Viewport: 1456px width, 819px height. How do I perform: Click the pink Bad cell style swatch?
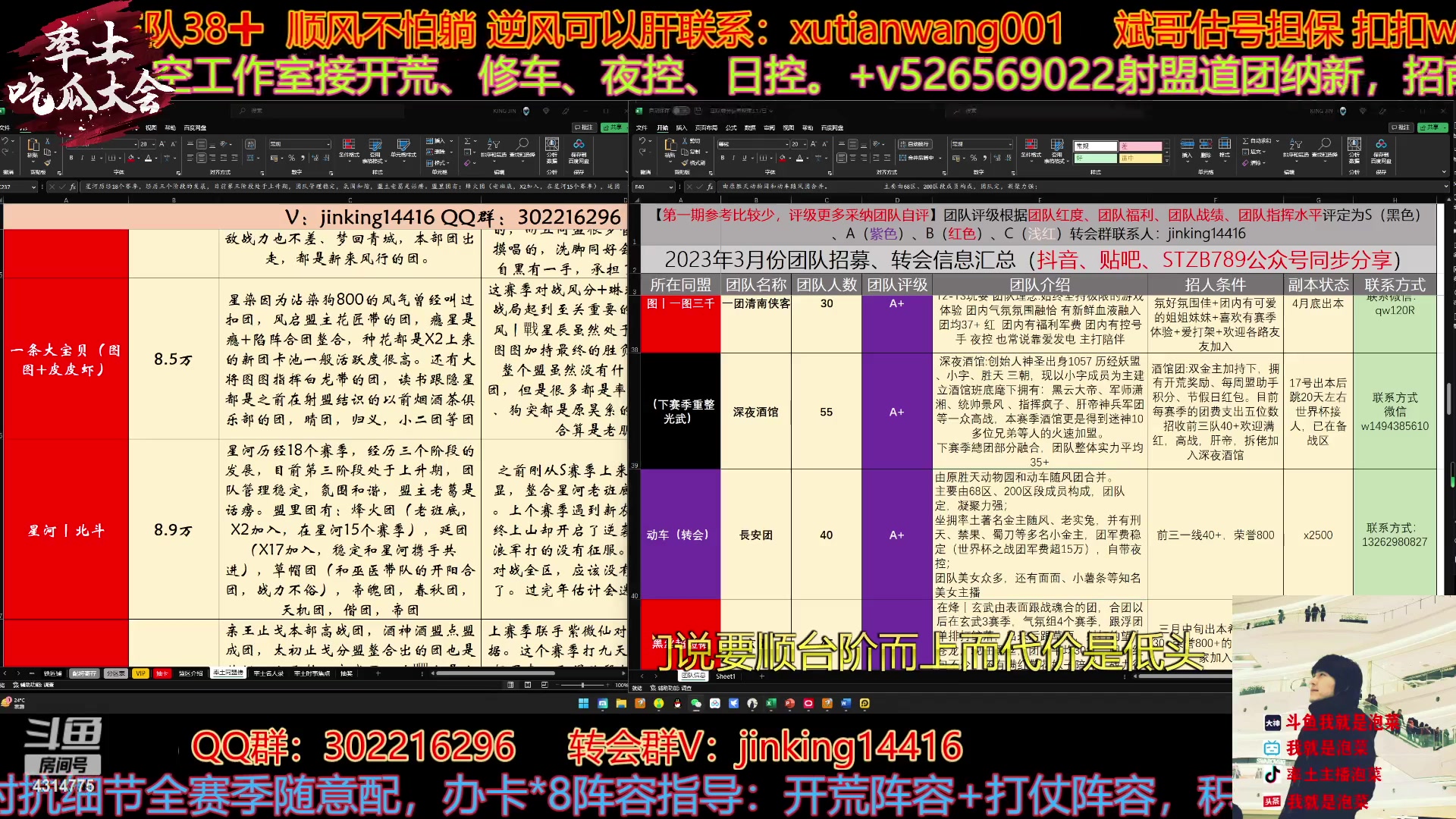click(x=1141, y=146)
